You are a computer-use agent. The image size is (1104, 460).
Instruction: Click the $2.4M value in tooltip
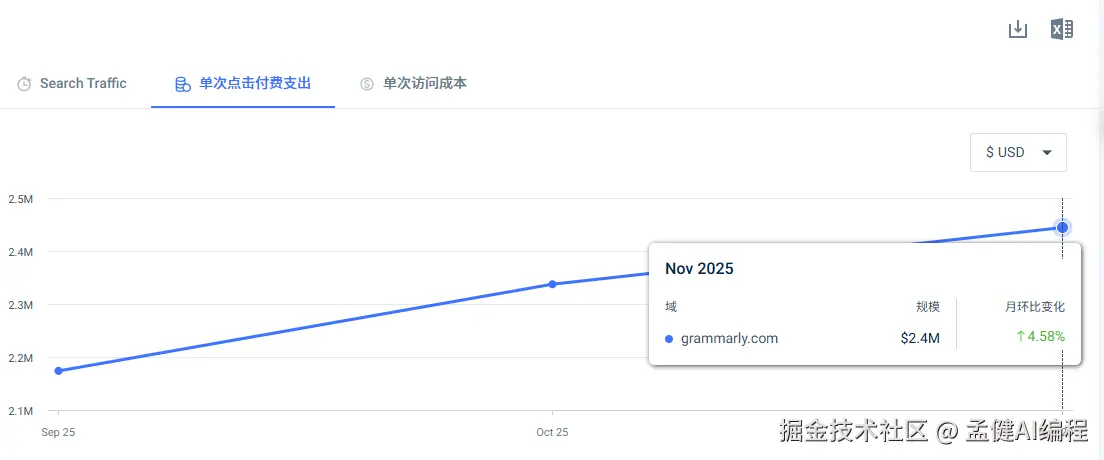(x=919, y=338)
